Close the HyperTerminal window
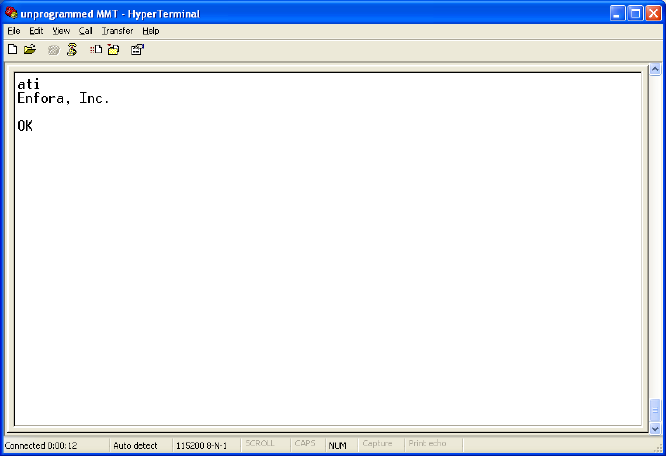 653,14
